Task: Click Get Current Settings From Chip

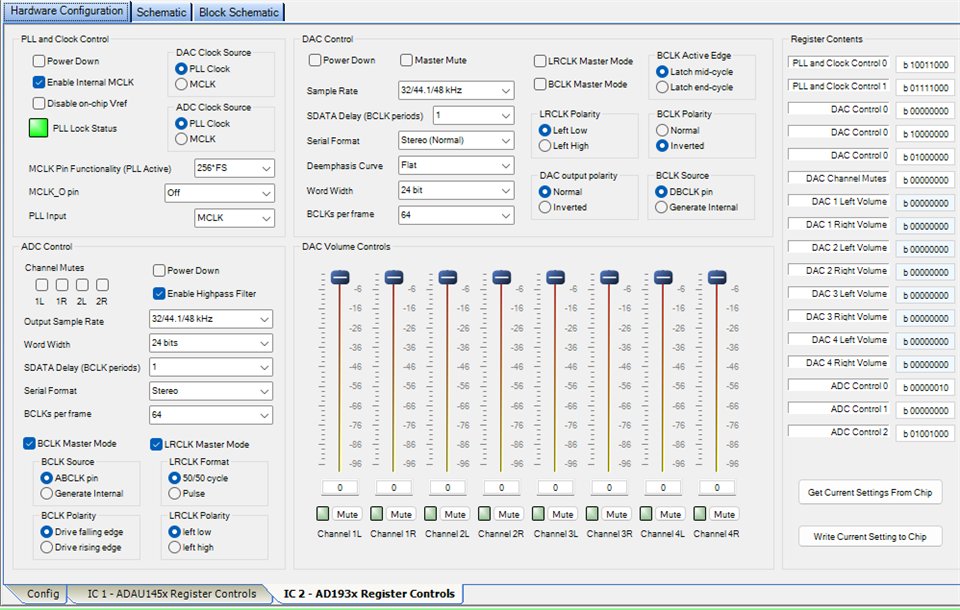Action: tap(870, 492)
